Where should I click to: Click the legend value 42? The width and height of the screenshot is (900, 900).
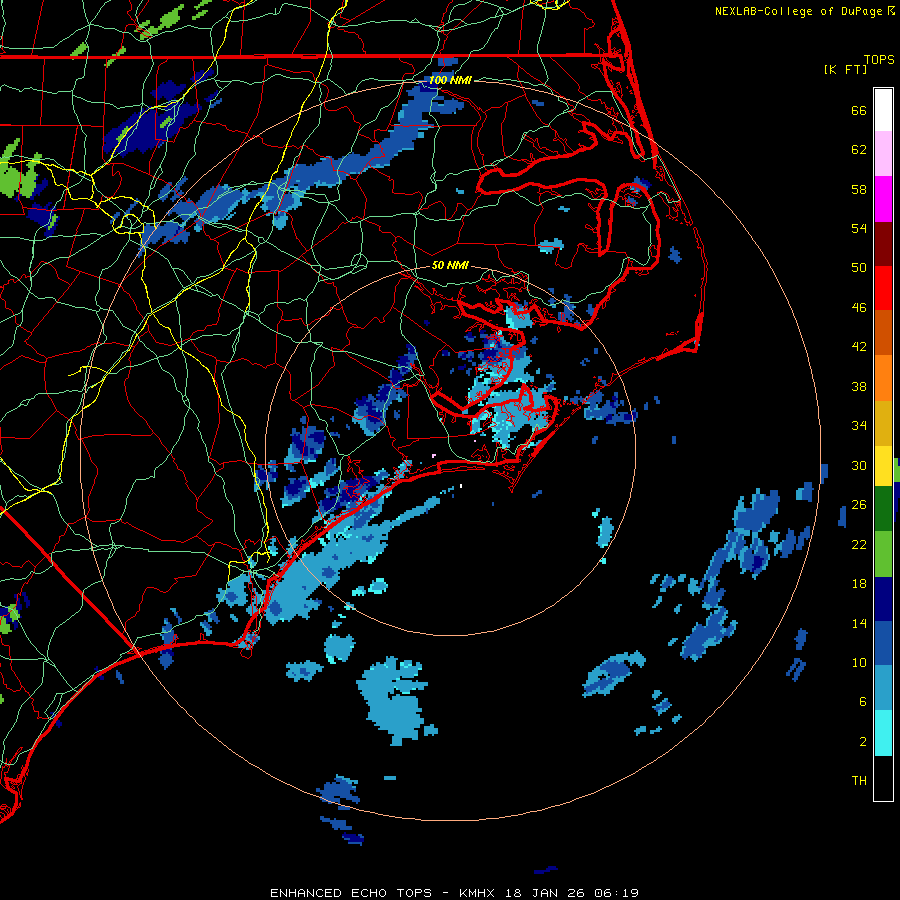[859, 347]
